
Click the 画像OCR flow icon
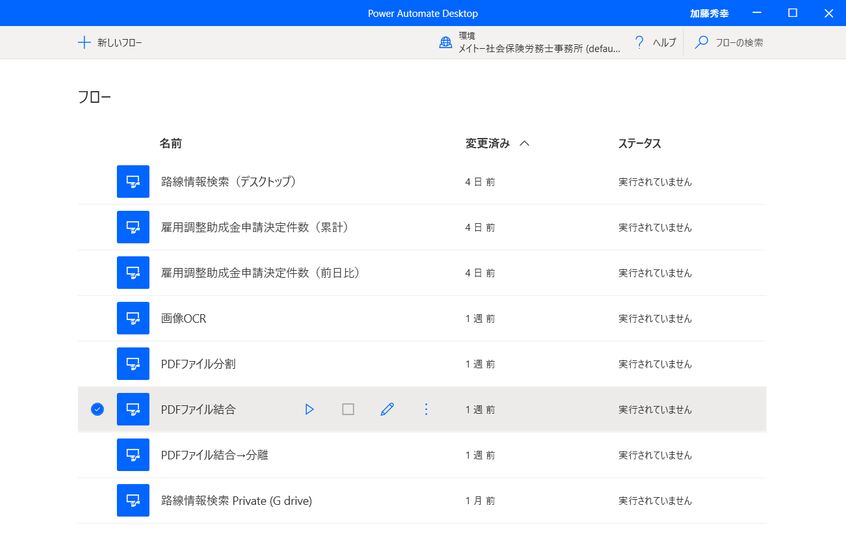(133, 318)
